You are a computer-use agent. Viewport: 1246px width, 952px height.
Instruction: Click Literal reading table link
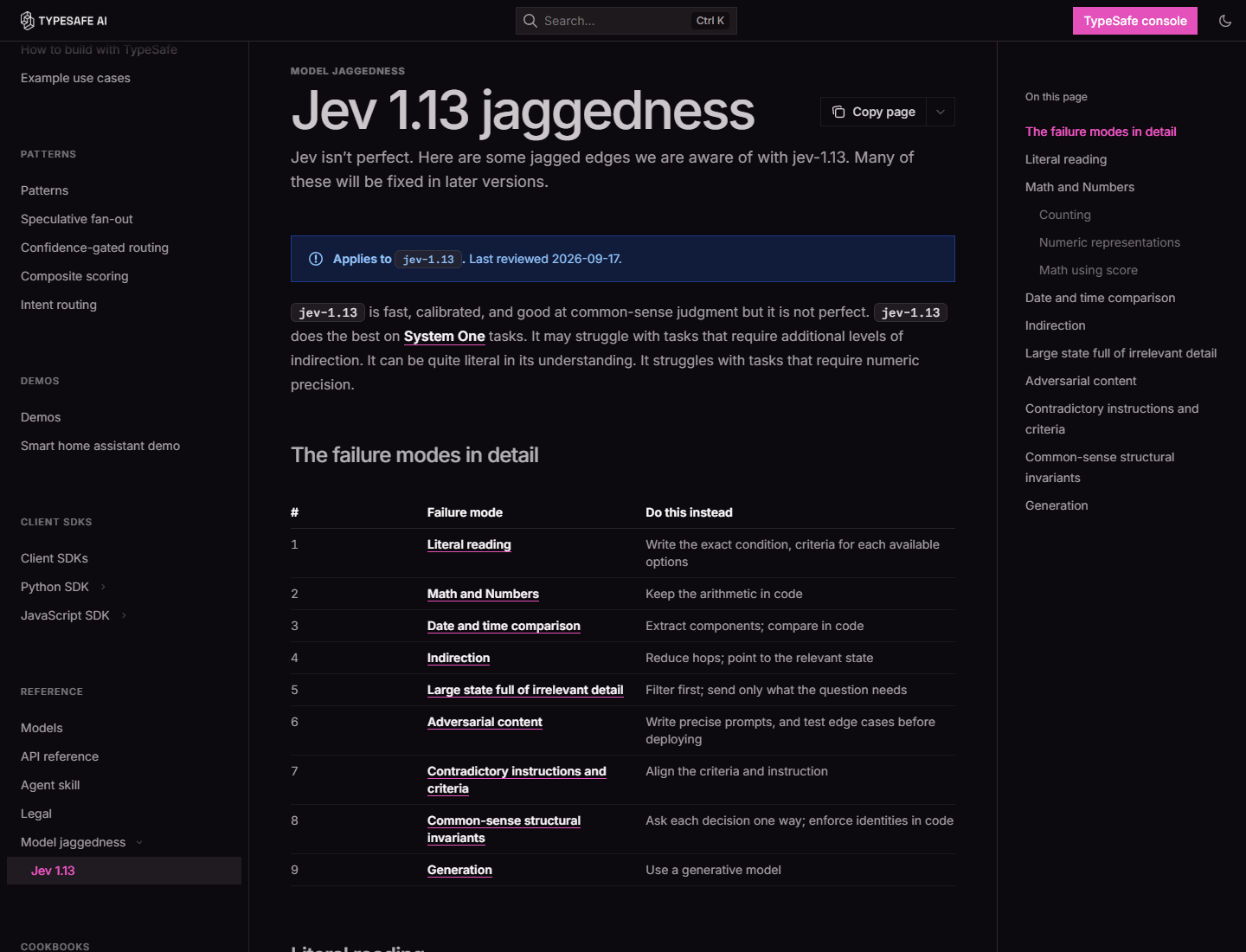pyautogui.click(x=469, y=544)
